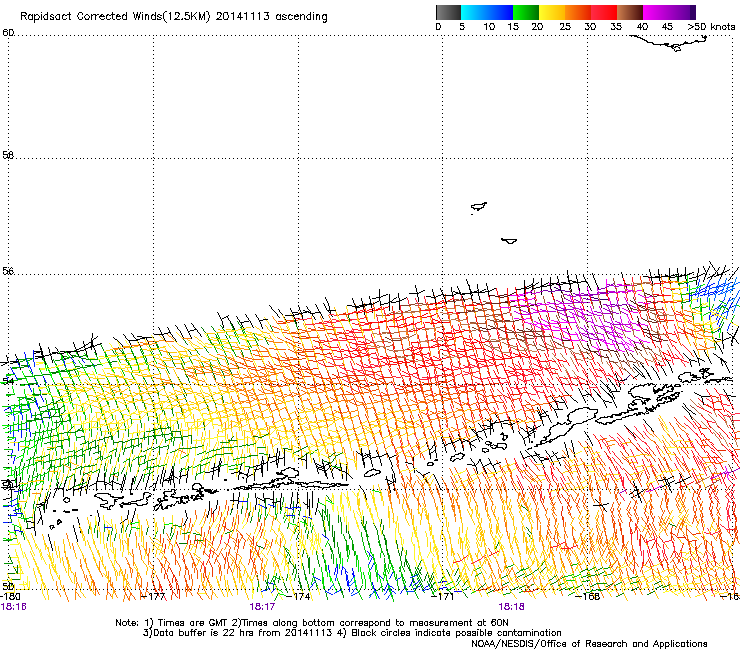Click the purple 18:16 time label
Viewport: 740px width, 650px height.
coord(13,607)
